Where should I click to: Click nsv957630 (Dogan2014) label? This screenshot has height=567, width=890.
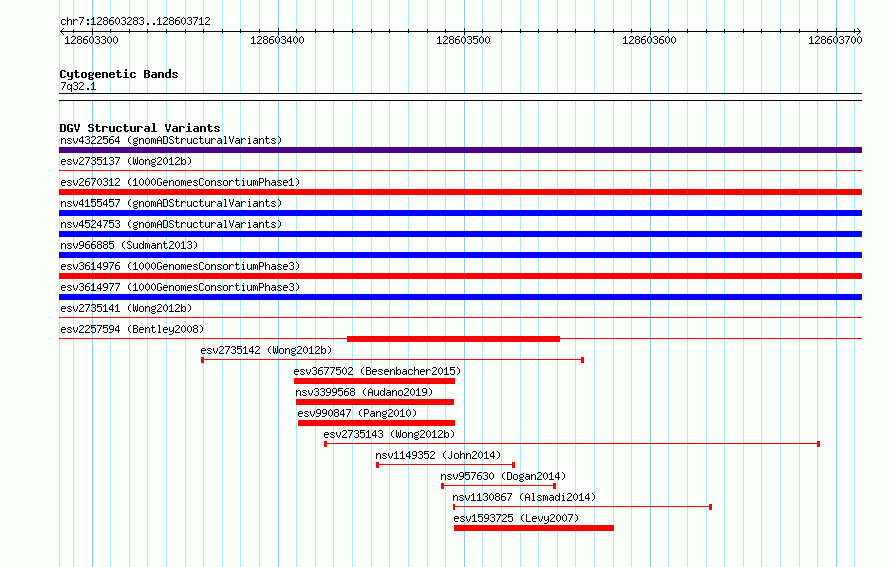pos(503,476)
